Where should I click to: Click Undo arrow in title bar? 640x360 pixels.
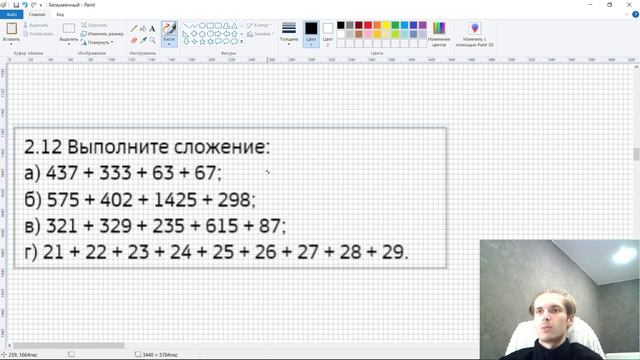25,5
